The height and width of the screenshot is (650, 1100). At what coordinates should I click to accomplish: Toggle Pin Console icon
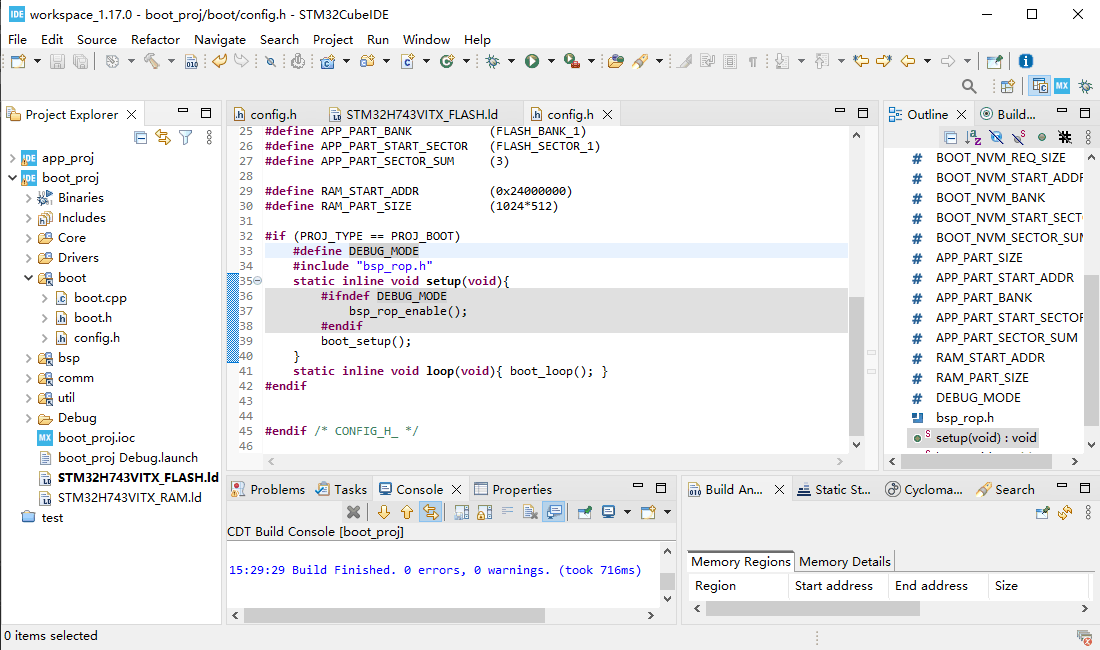tap(584, 512)
